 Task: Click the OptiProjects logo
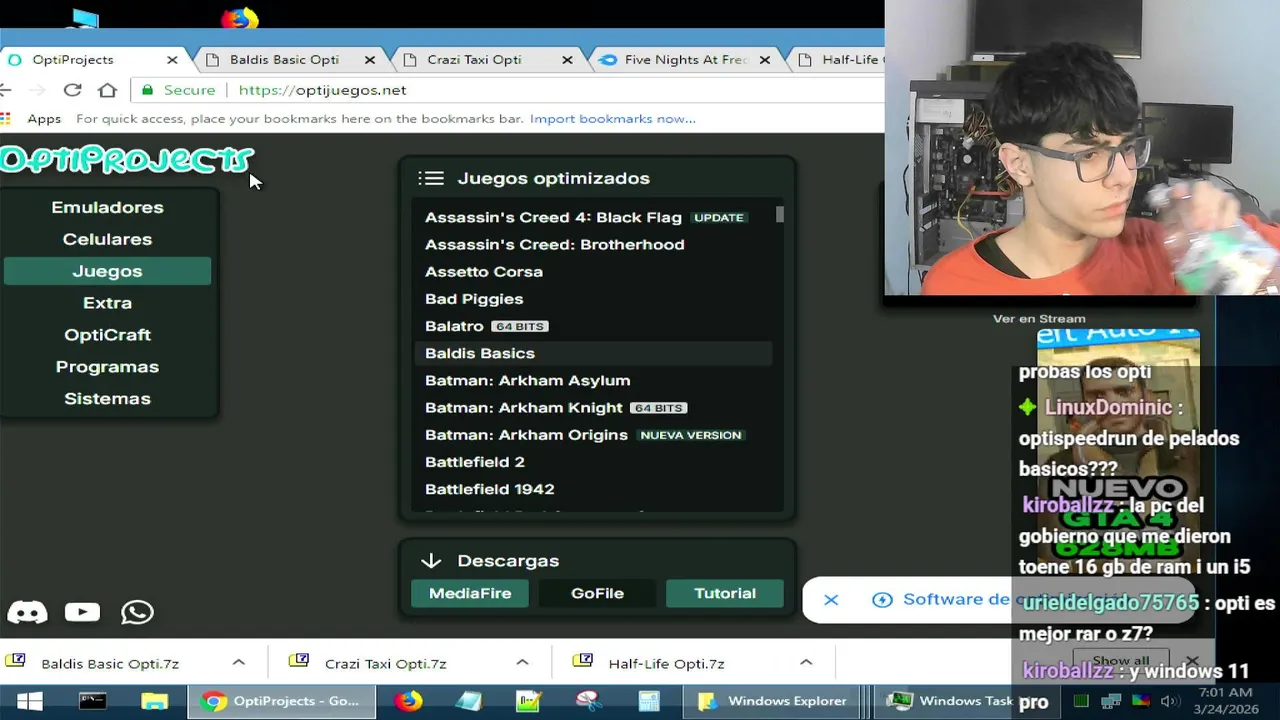pyautogui.click(x=126, y=159)
